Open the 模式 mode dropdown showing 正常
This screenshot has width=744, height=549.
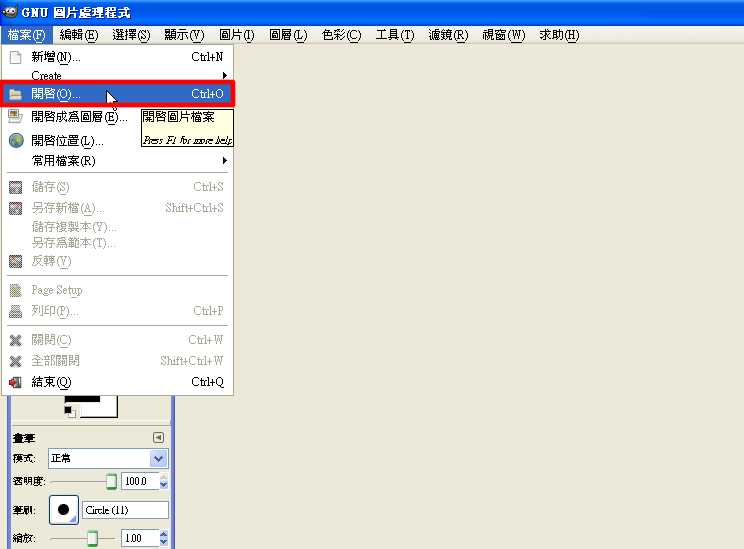point(108,458)
